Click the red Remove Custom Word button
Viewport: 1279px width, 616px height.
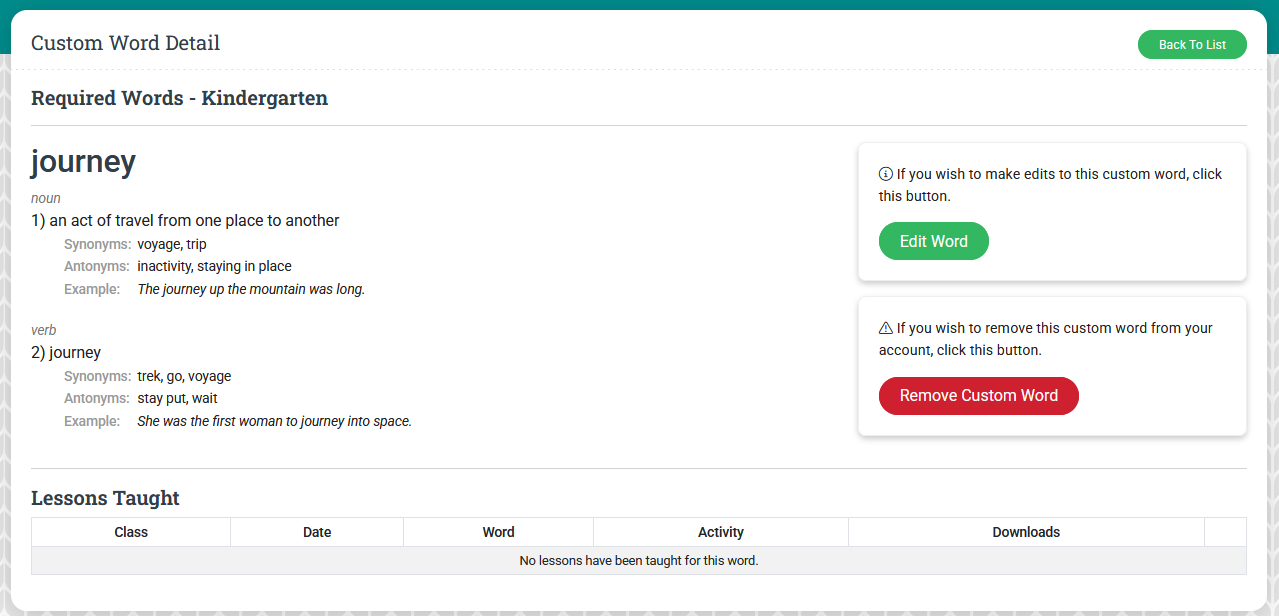coord(978,395)
